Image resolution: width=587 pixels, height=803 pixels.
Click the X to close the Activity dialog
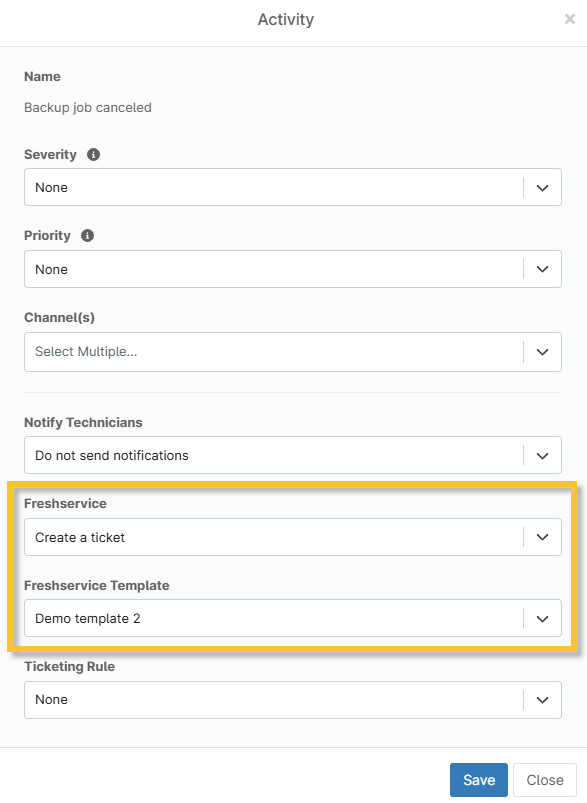569,19
